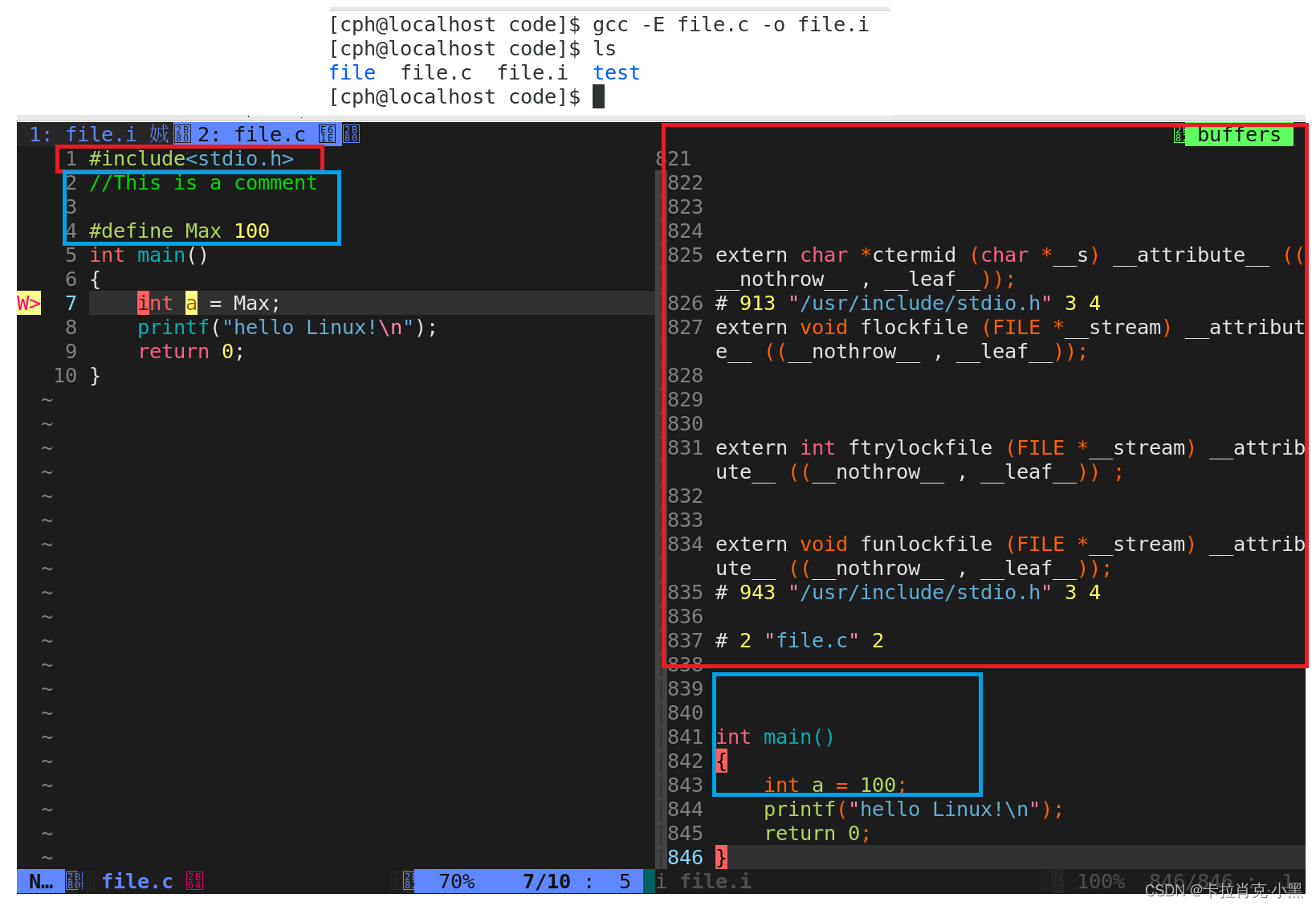Image resolution: width=1316 pixels, height=906 pixels.
Task: Click the gcc -E file.c -o file.i command
Action: (x=731, y=25)
